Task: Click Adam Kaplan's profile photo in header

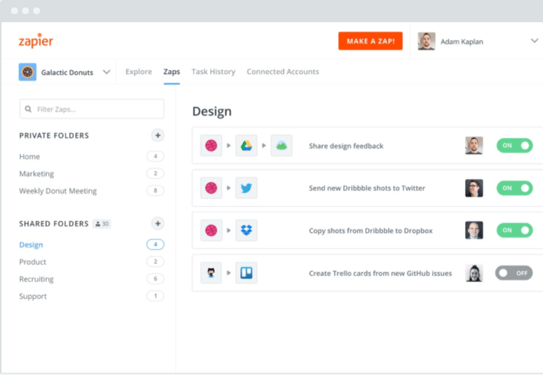Action: click(x=426, y=41)
